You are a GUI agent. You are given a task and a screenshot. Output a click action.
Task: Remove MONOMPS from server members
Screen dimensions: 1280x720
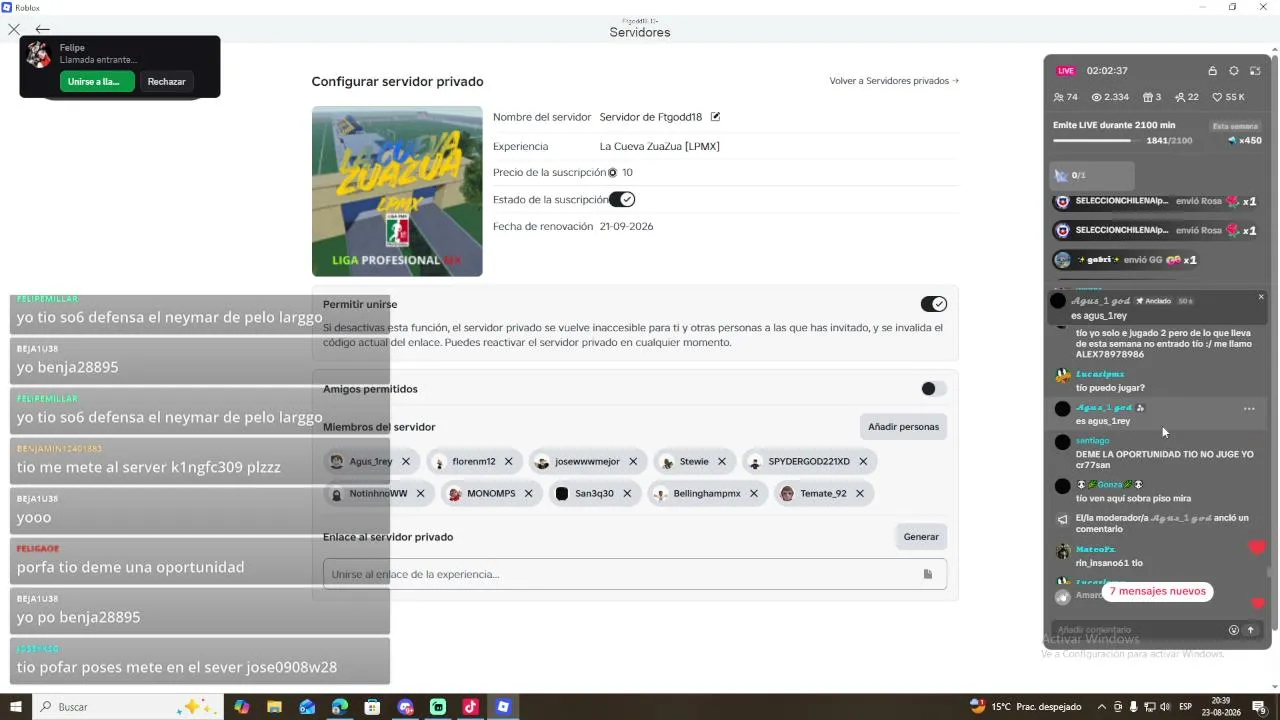pos(528,494)
